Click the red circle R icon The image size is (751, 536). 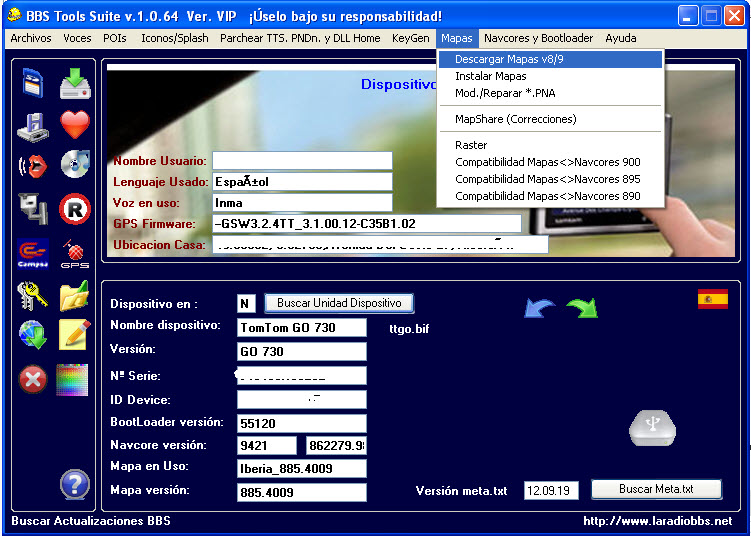[75, 209]
